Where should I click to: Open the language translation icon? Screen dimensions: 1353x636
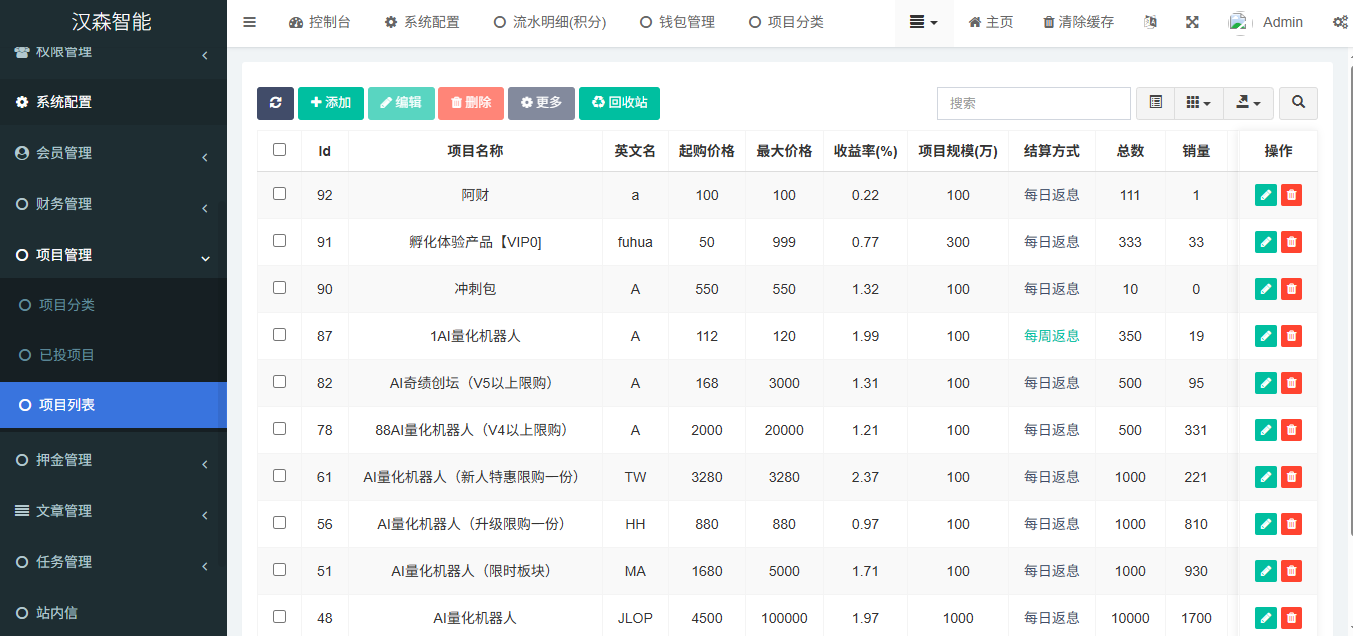click(1150, 20)
